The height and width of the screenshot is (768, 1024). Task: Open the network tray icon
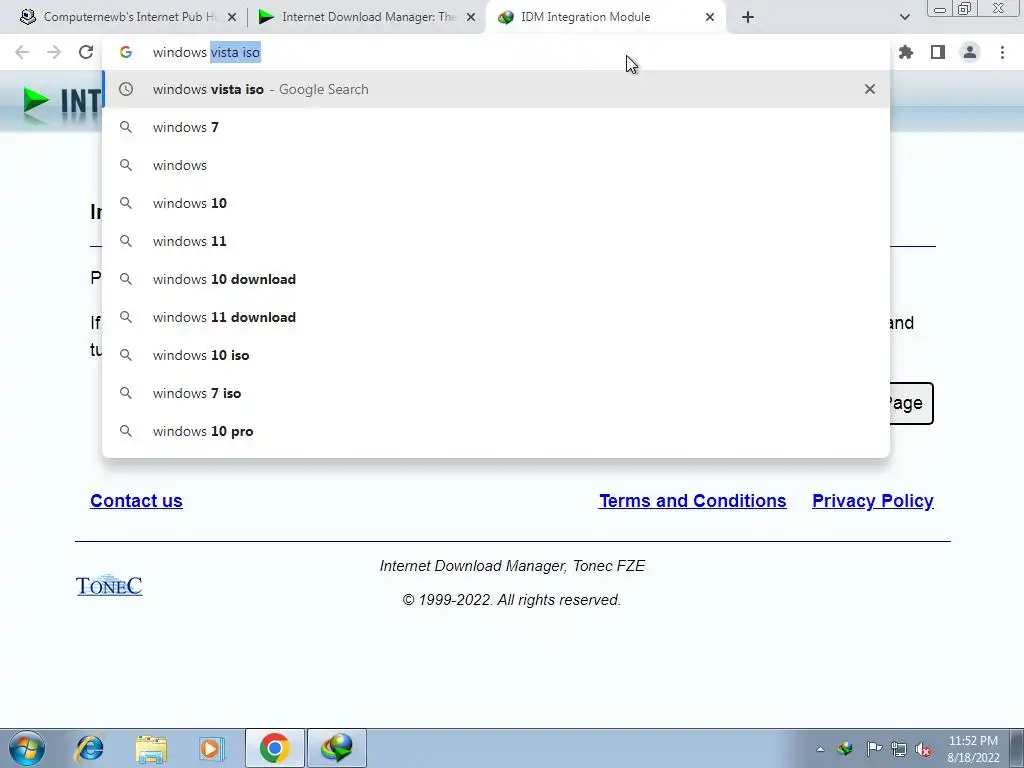(x=899, y=749)
